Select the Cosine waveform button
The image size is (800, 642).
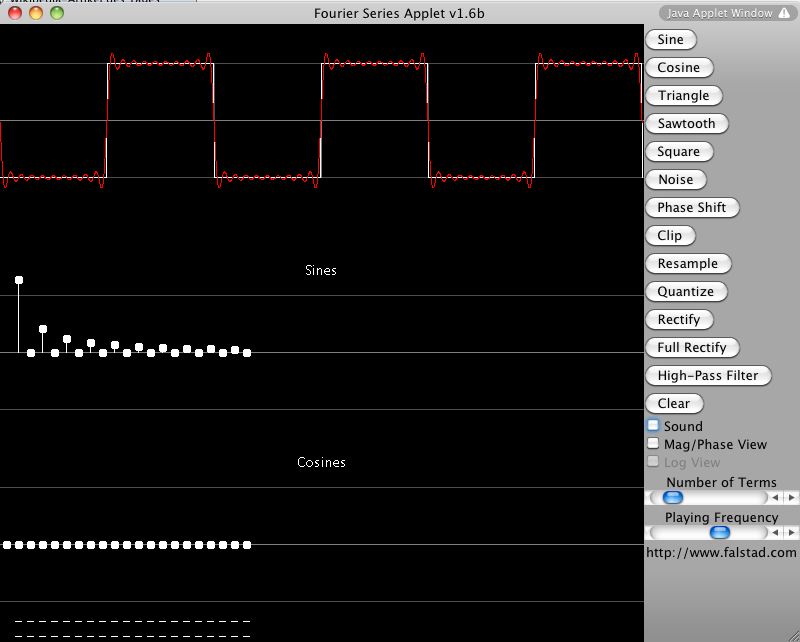679,68
